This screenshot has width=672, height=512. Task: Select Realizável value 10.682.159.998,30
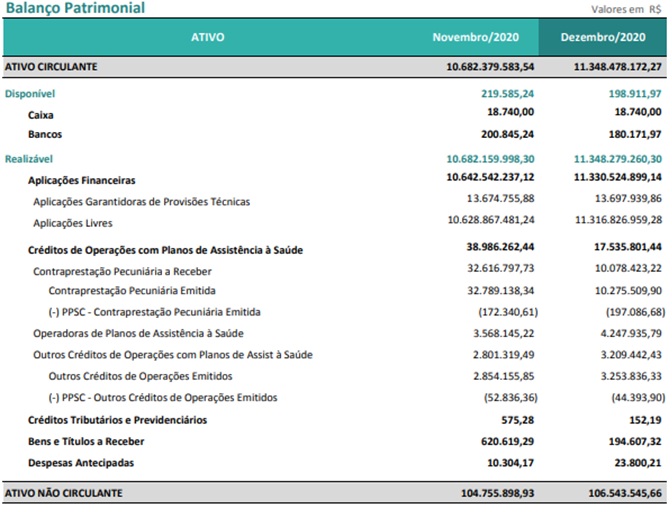490,159
